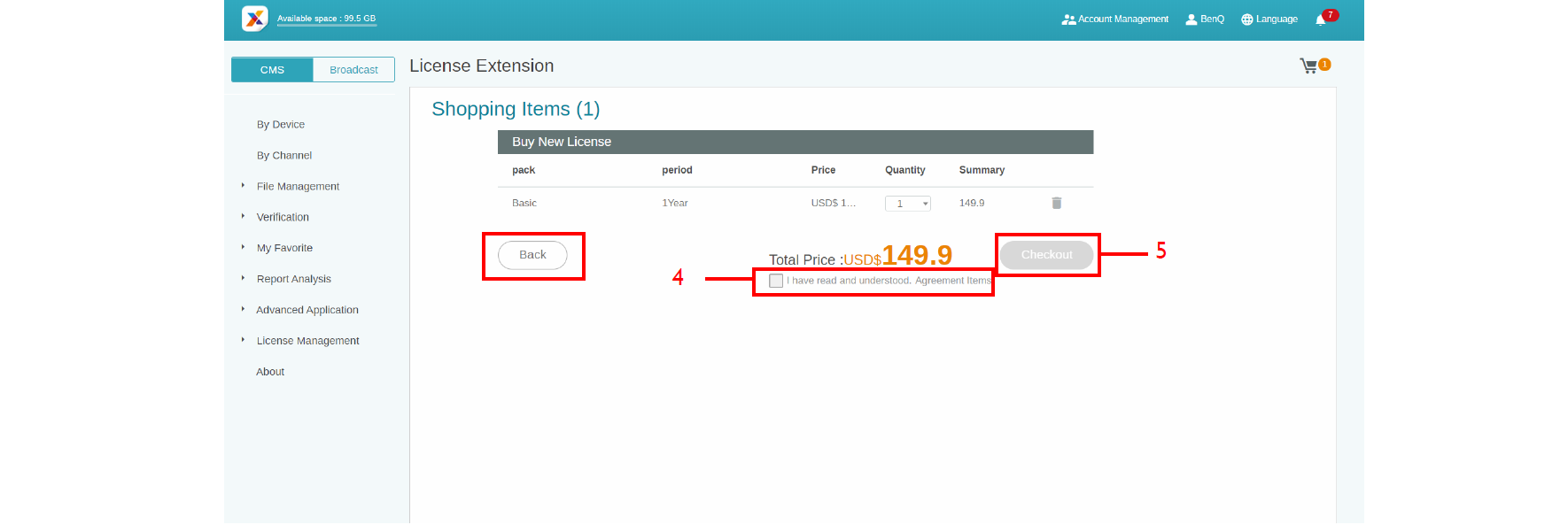Delete the Basic license with trash icon
The image size is (1568, 525).
(1056, 203)
